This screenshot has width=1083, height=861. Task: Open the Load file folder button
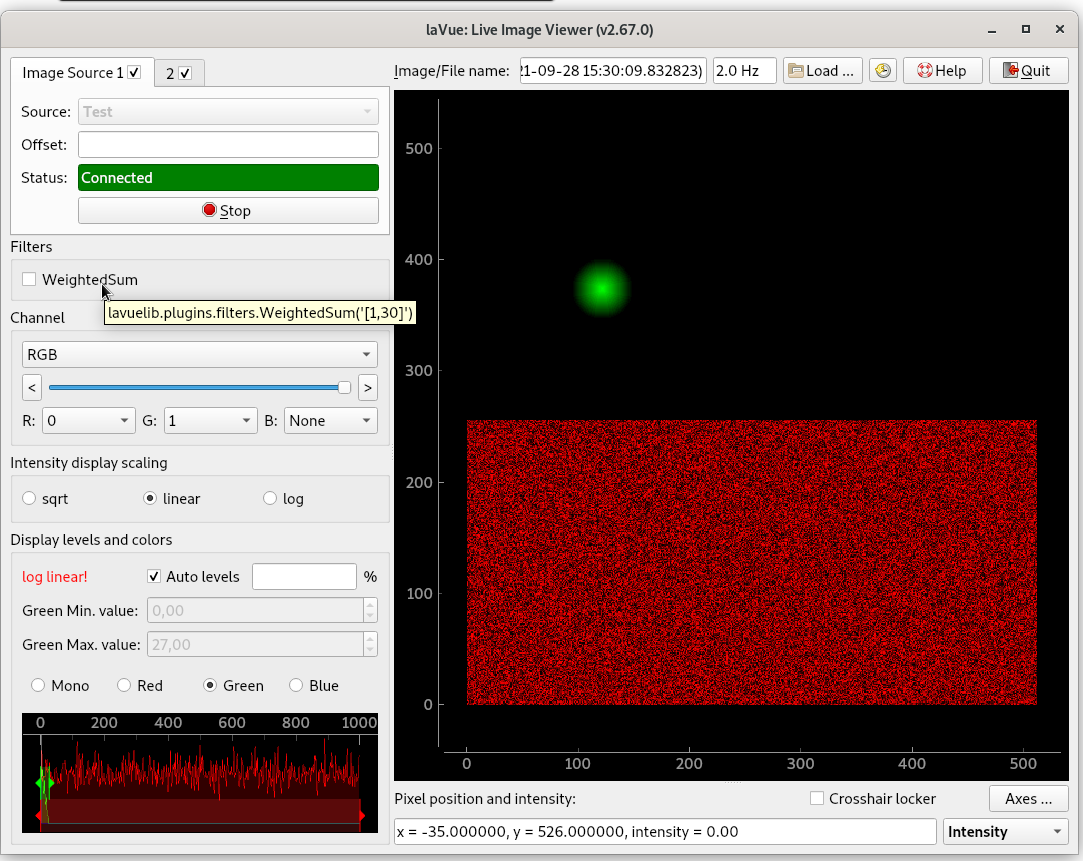[822, 71]
